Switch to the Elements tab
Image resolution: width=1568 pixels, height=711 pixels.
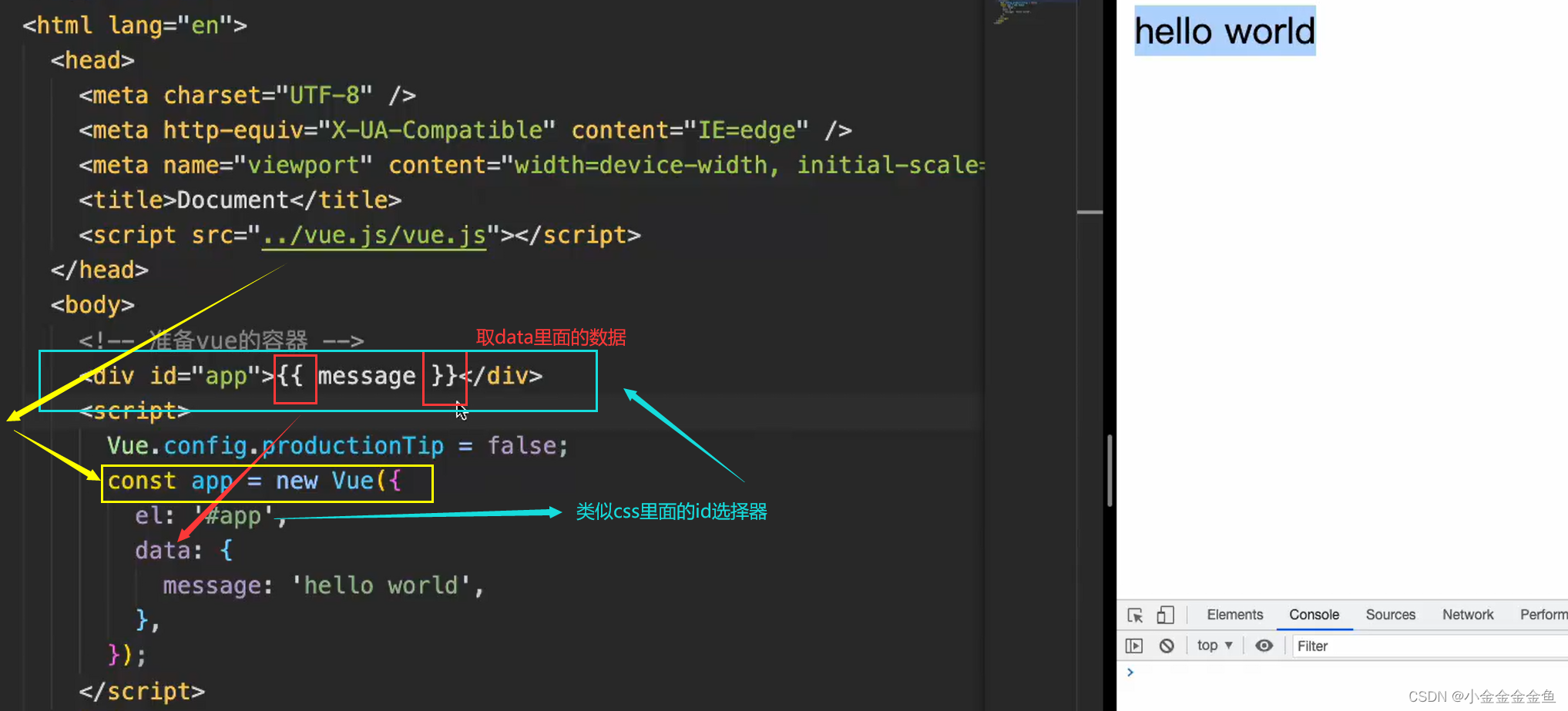[x=1235, y=615]
